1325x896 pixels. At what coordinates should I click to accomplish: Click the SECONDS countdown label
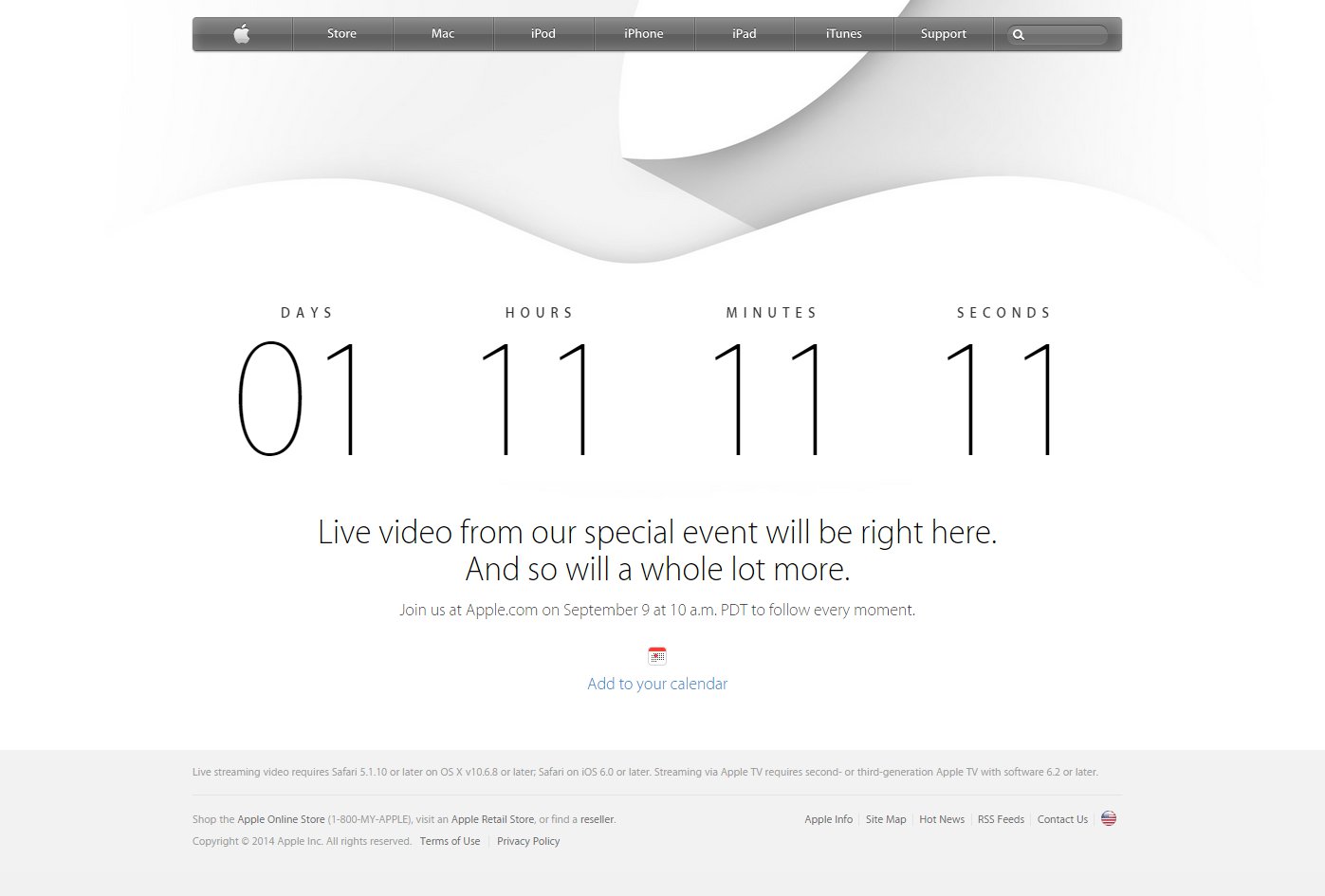(x=1004, y=313)
